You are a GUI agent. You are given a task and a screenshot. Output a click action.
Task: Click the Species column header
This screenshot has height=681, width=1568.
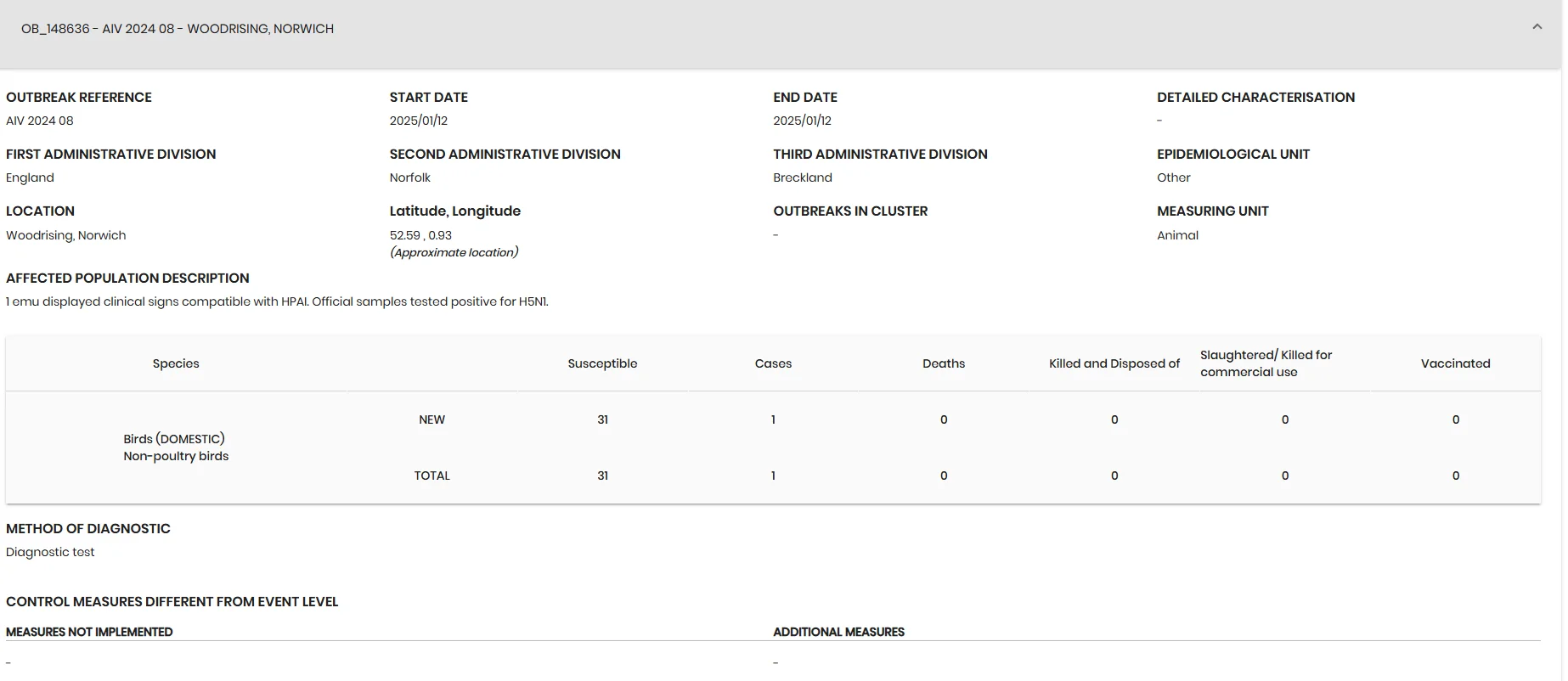click(x=176, y=363)
